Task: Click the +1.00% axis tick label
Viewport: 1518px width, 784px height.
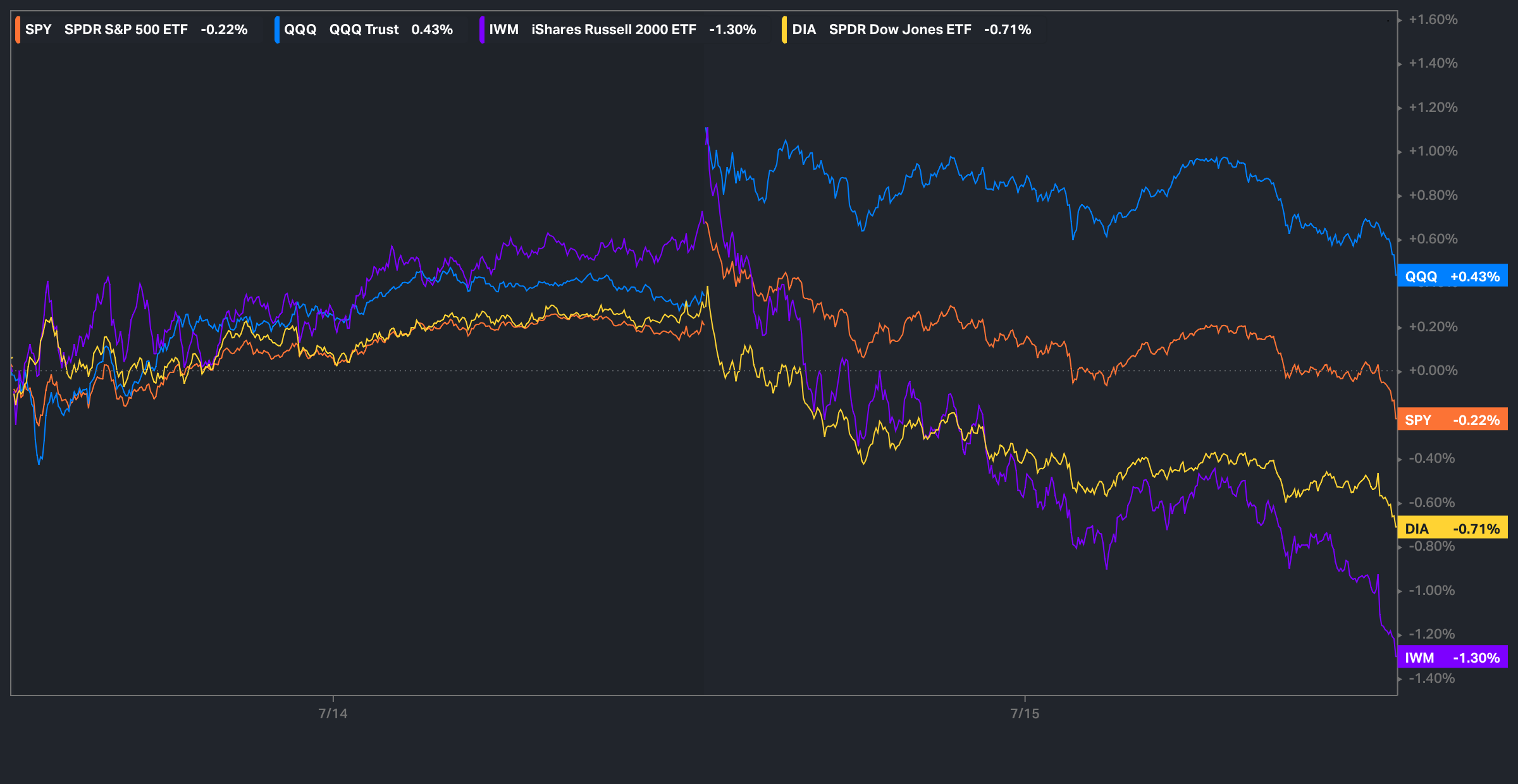Action: pyautogui.click(x=1433, y=151)
